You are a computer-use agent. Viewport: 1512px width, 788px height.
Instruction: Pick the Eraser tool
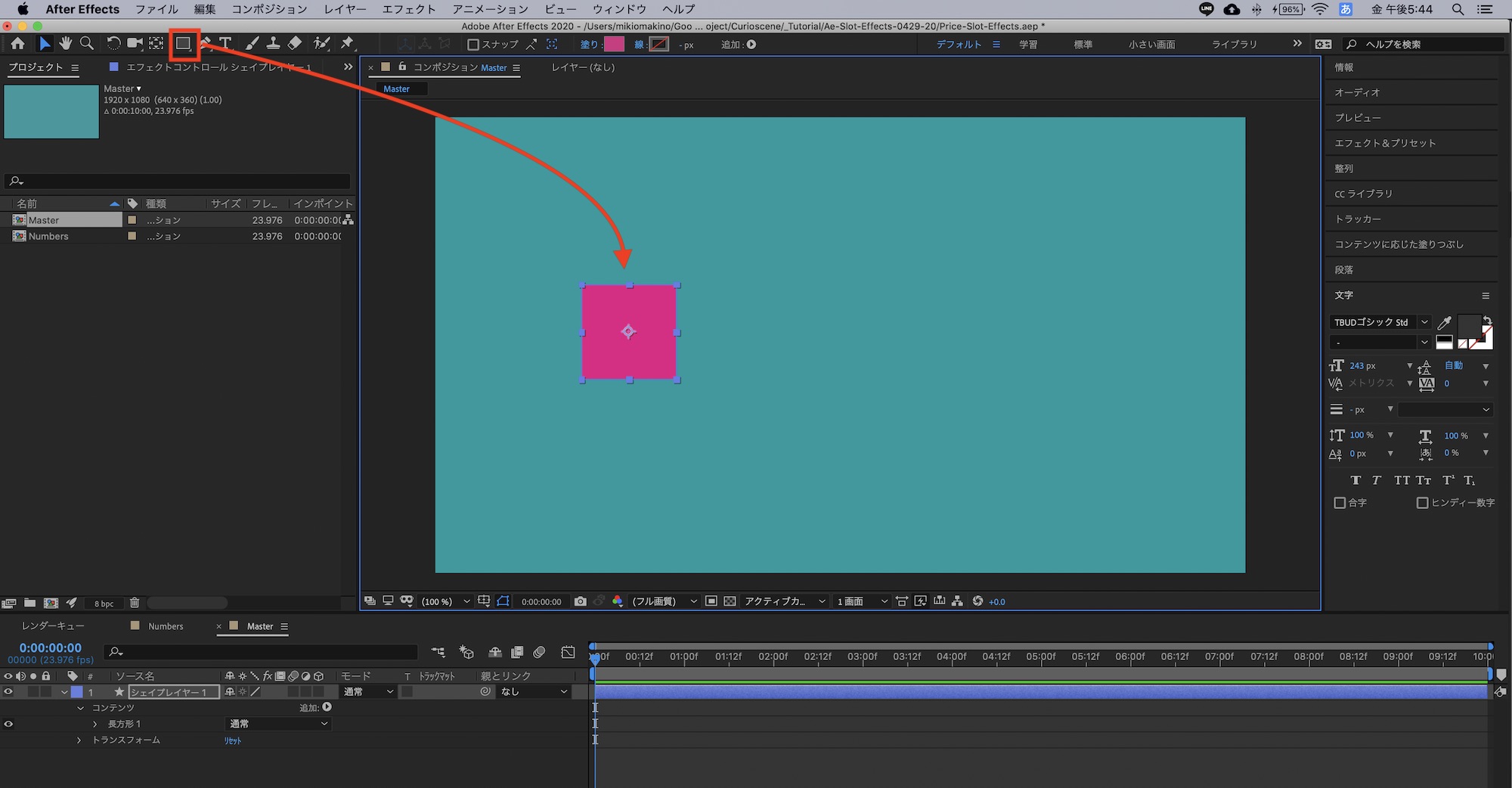295,44
